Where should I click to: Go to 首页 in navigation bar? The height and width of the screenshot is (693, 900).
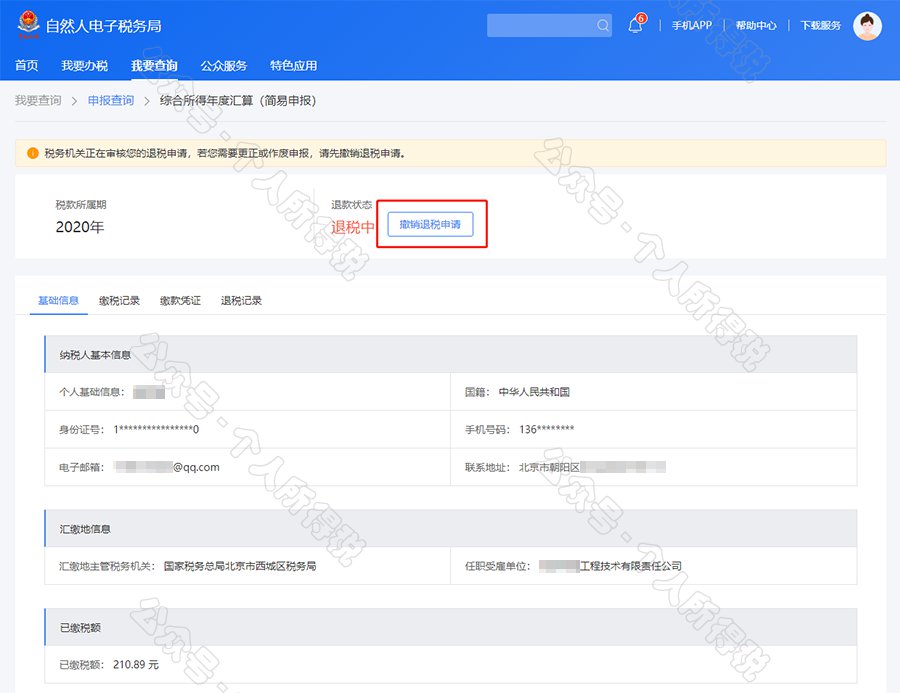[x=26, y=66]
